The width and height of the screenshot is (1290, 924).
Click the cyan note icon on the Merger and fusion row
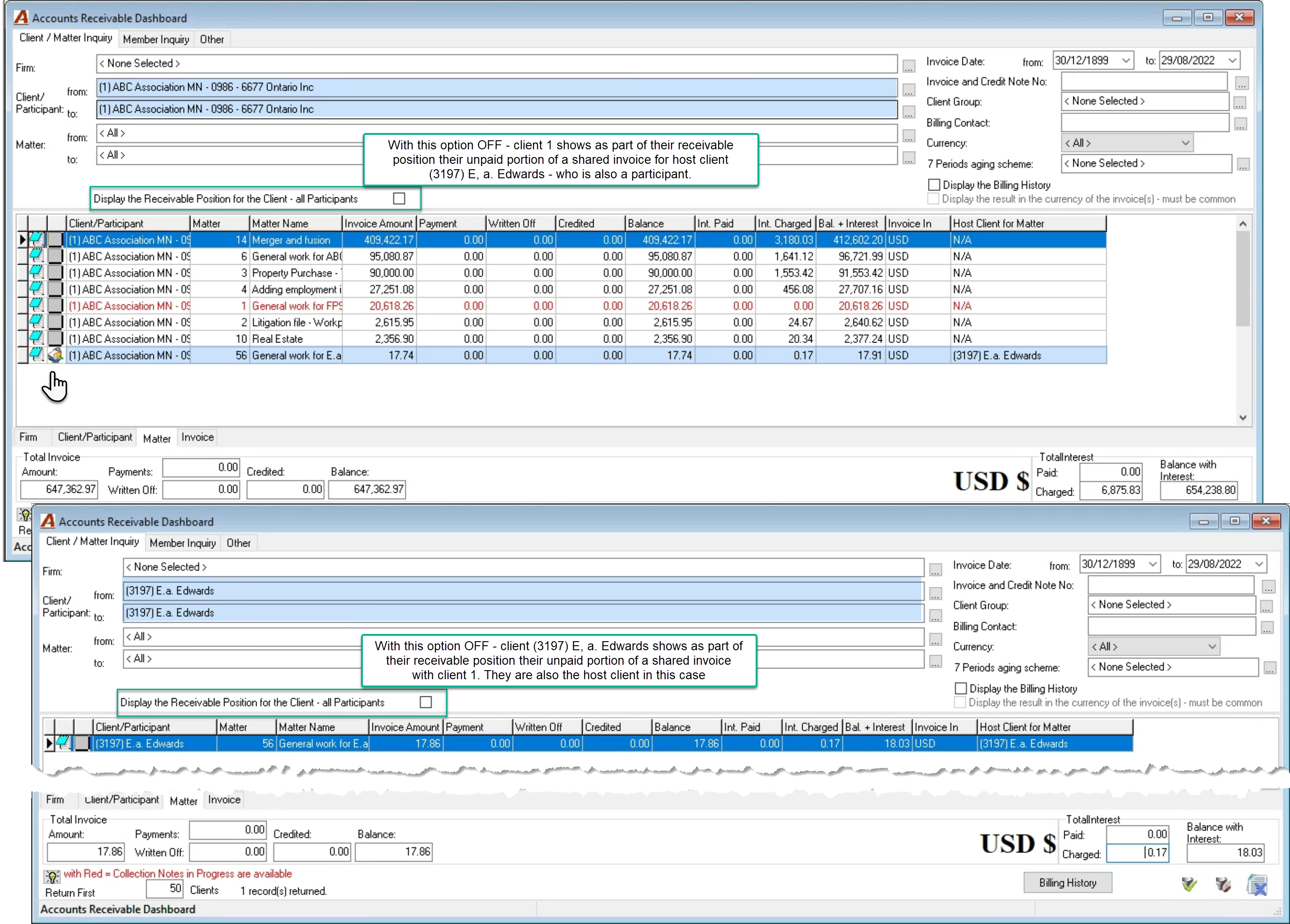(x=36, y=239)
